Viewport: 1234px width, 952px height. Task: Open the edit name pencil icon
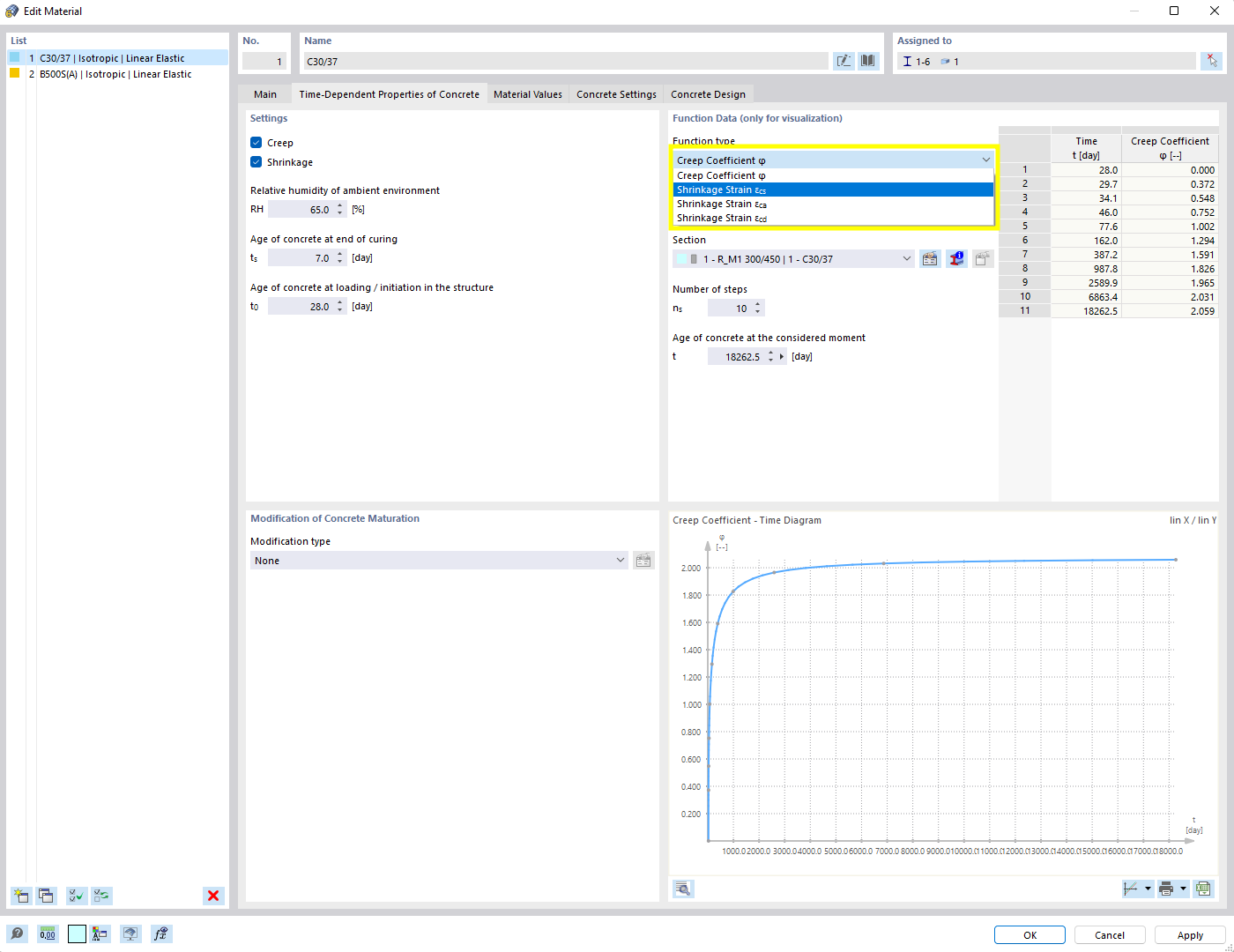844,60
